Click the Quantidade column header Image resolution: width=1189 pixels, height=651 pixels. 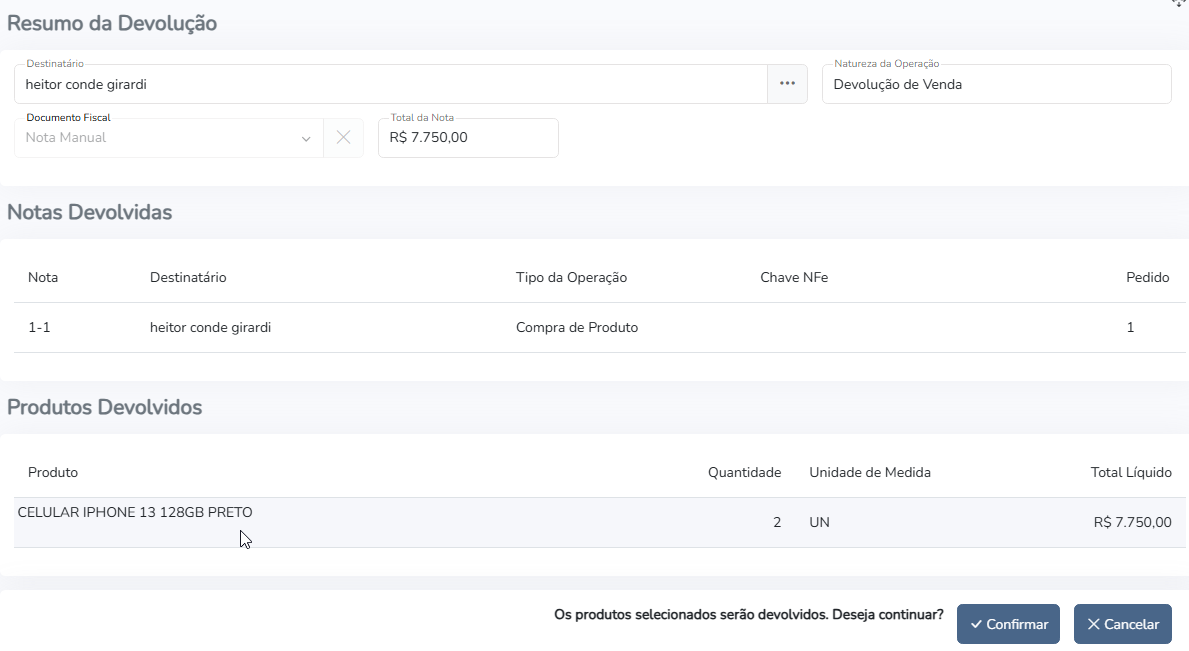[x=744, y=472]
